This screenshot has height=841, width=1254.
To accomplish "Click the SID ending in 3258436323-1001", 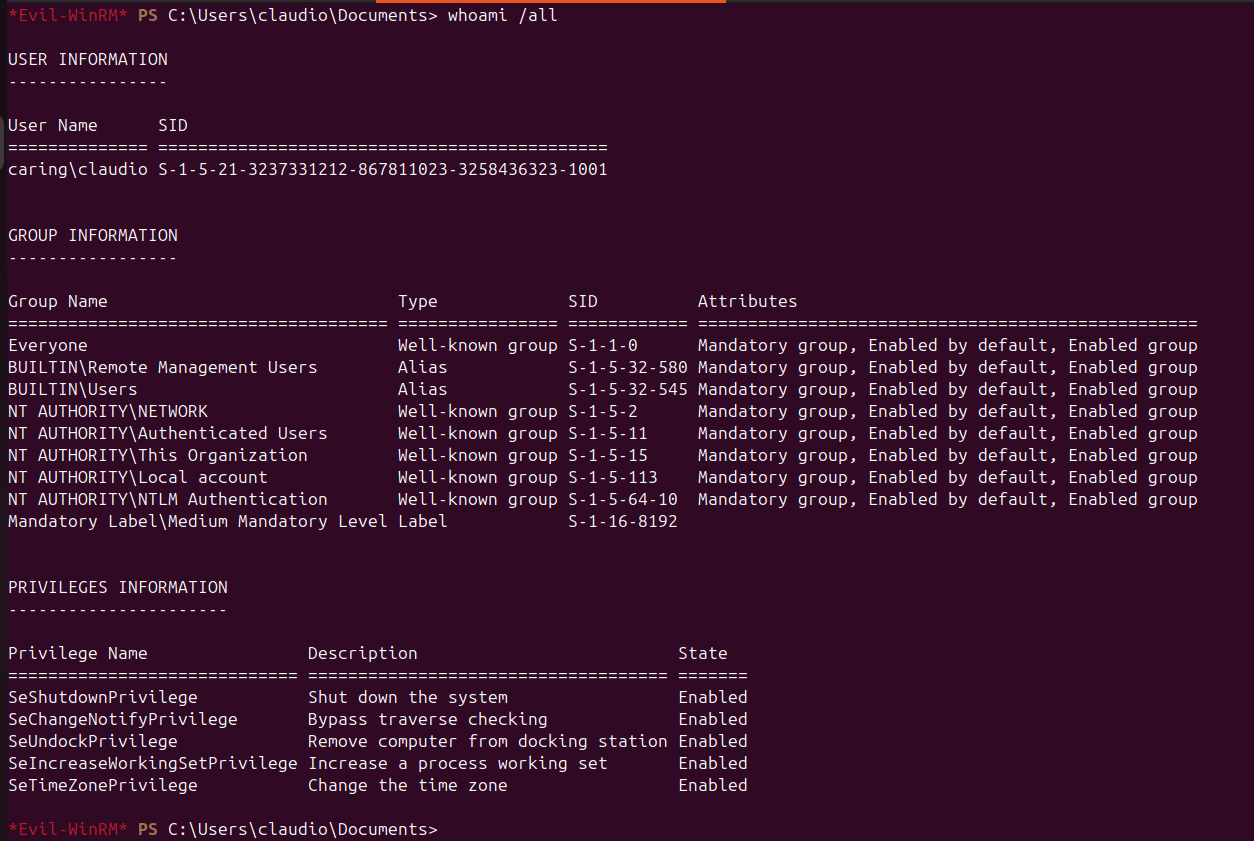I will [x=383, y=170].
